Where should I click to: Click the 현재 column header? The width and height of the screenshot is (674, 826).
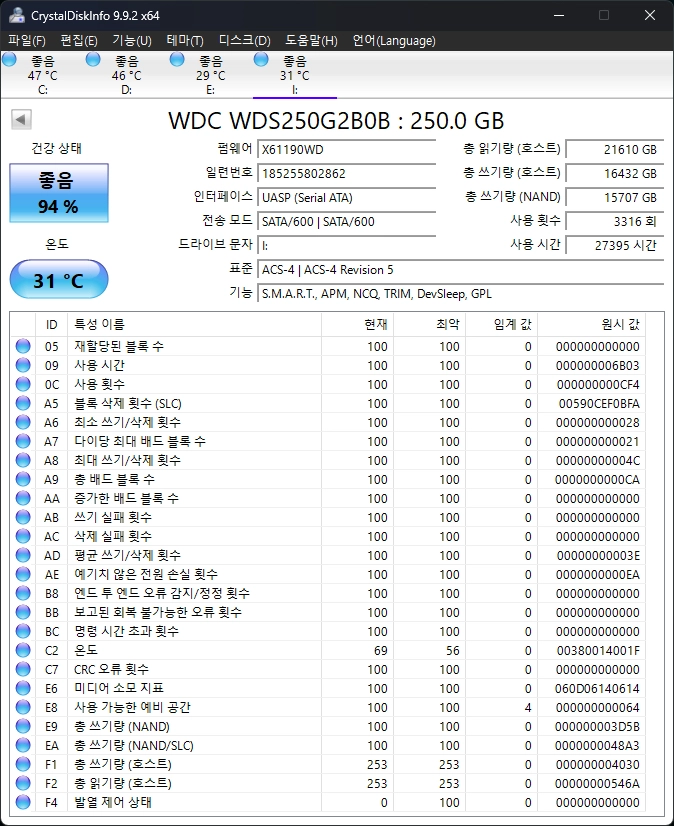coord(357,324)
